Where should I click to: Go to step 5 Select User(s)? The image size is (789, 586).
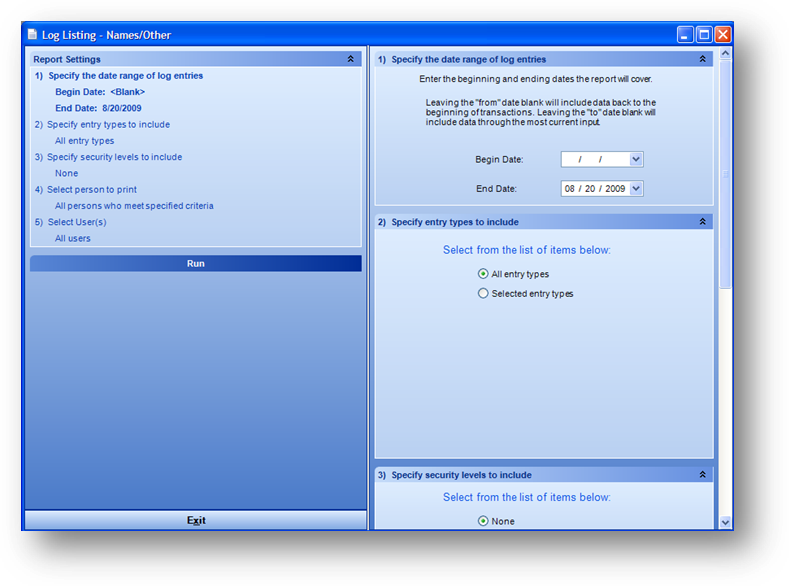(x=70, y=222)
